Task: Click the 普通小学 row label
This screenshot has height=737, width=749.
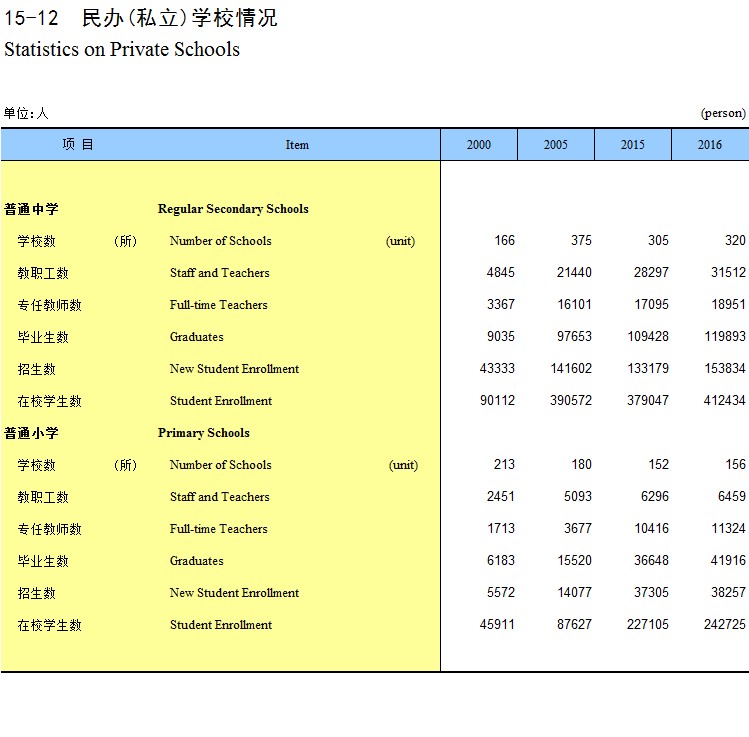Action: 31,433
